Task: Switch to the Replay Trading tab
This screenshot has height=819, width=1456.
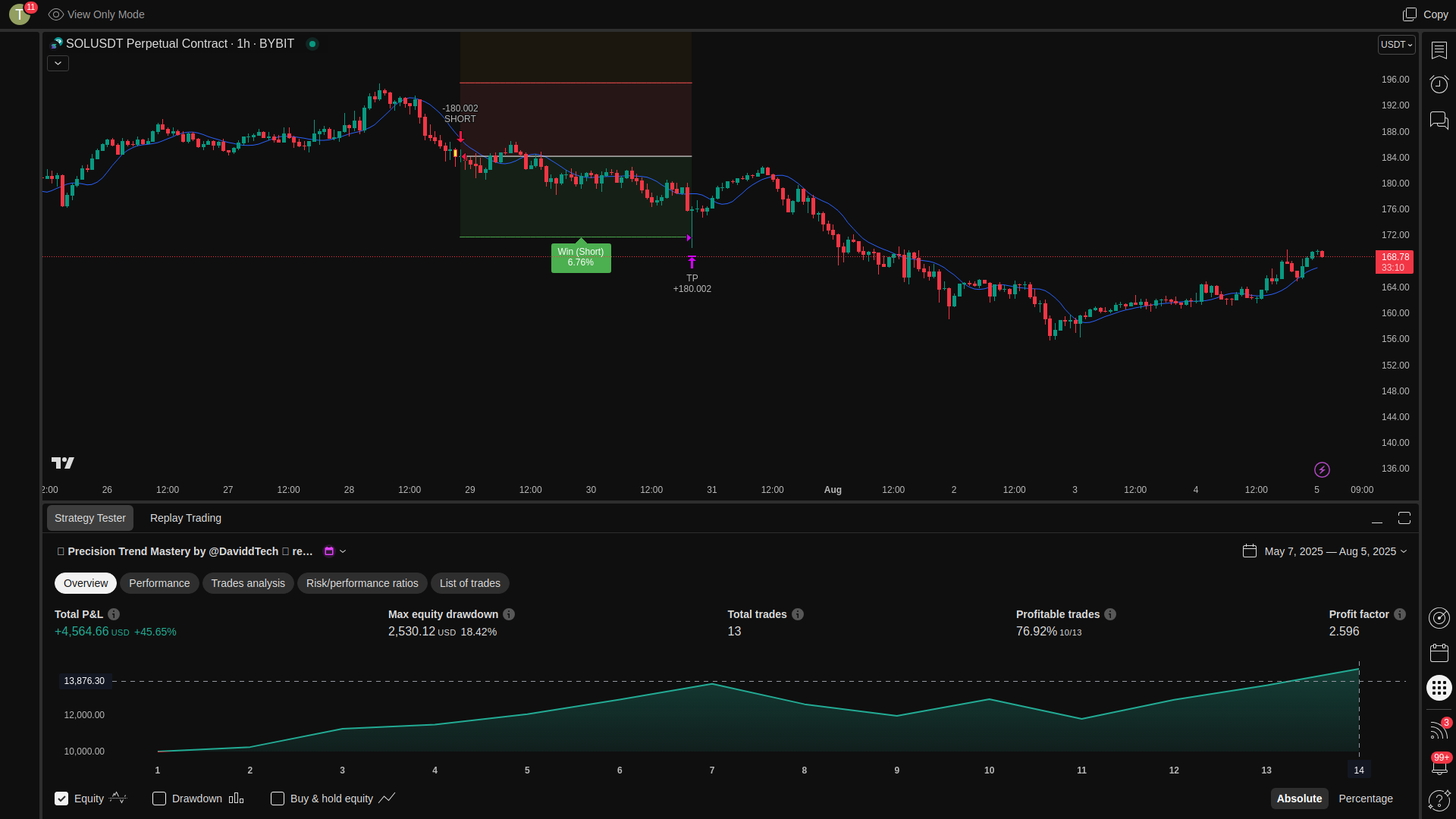Action: [x=186, y=518]
